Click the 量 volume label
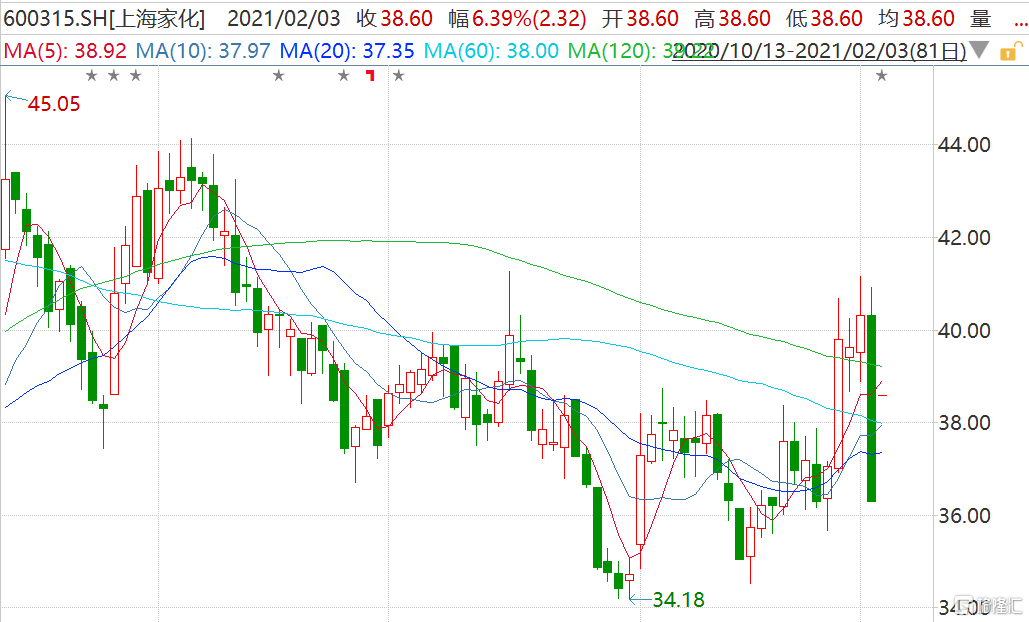The width and height of the screenshot is (1029, 622). pos(980,18)
